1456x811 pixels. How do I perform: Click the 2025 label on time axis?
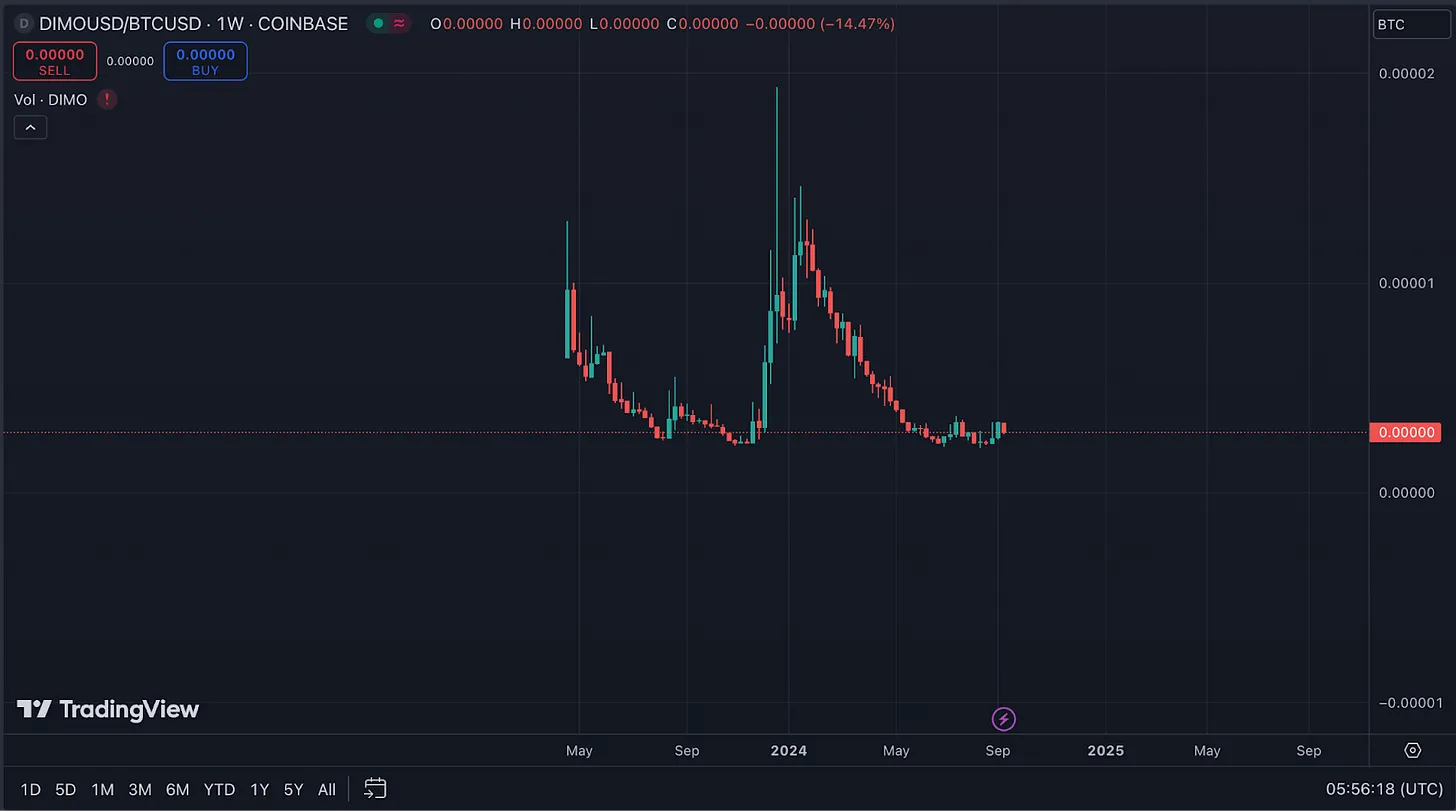click(1105, 750)
